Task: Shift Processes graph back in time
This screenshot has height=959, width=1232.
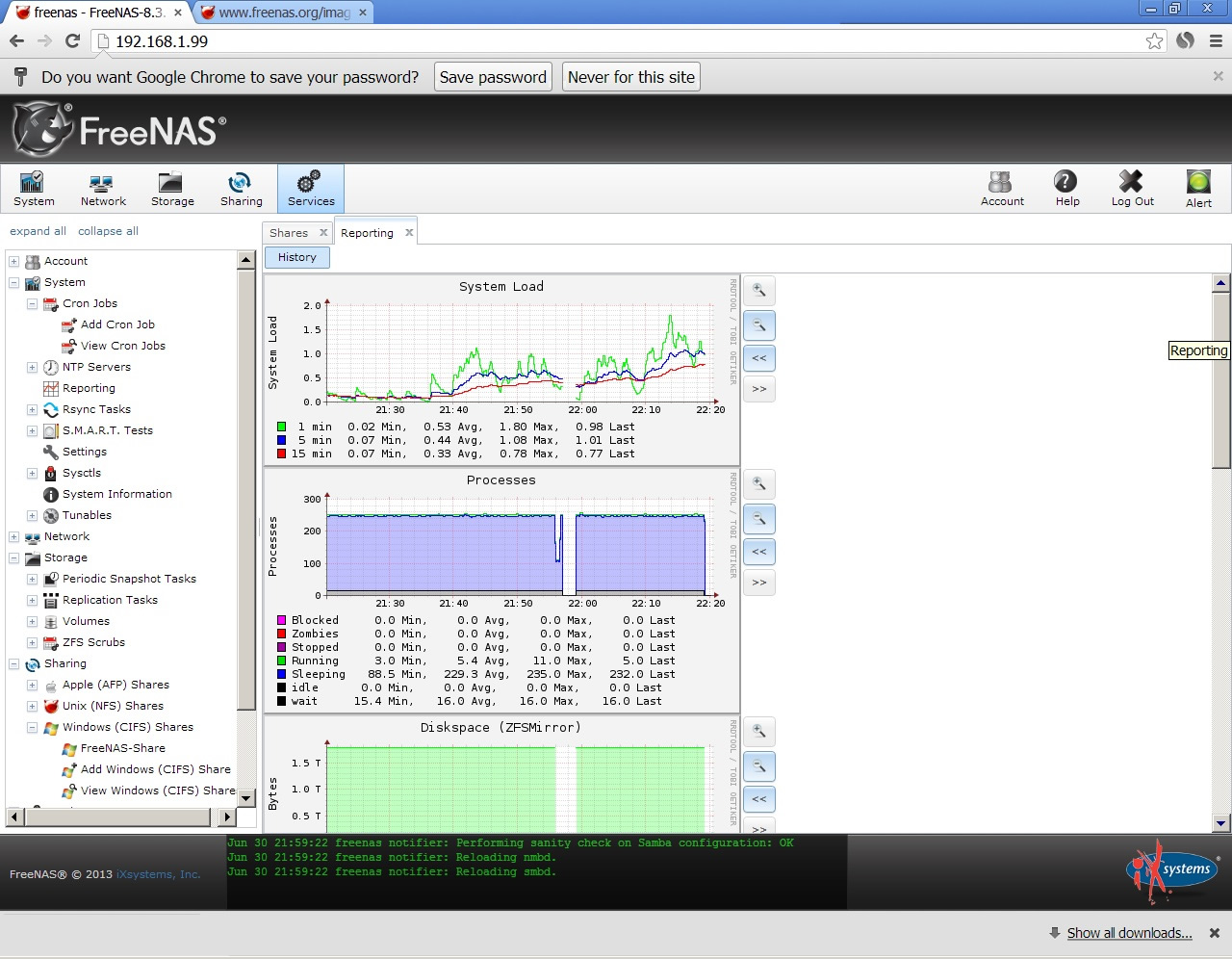Action: click(x=759, y=552)
